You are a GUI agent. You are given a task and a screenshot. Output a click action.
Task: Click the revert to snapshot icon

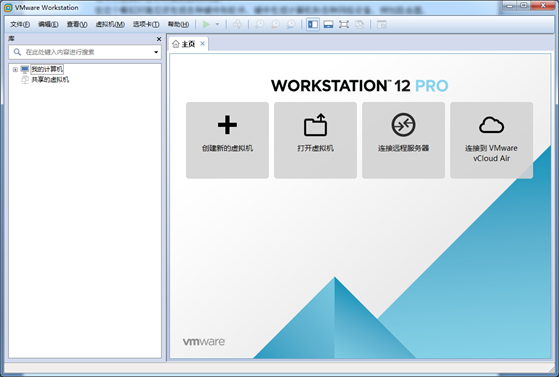[x=275, y=24]
